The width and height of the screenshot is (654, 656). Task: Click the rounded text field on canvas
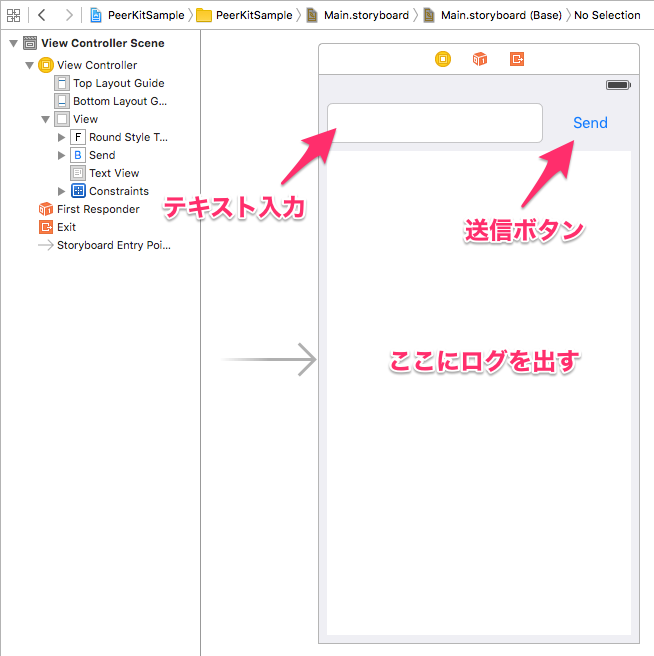(435, 123)
